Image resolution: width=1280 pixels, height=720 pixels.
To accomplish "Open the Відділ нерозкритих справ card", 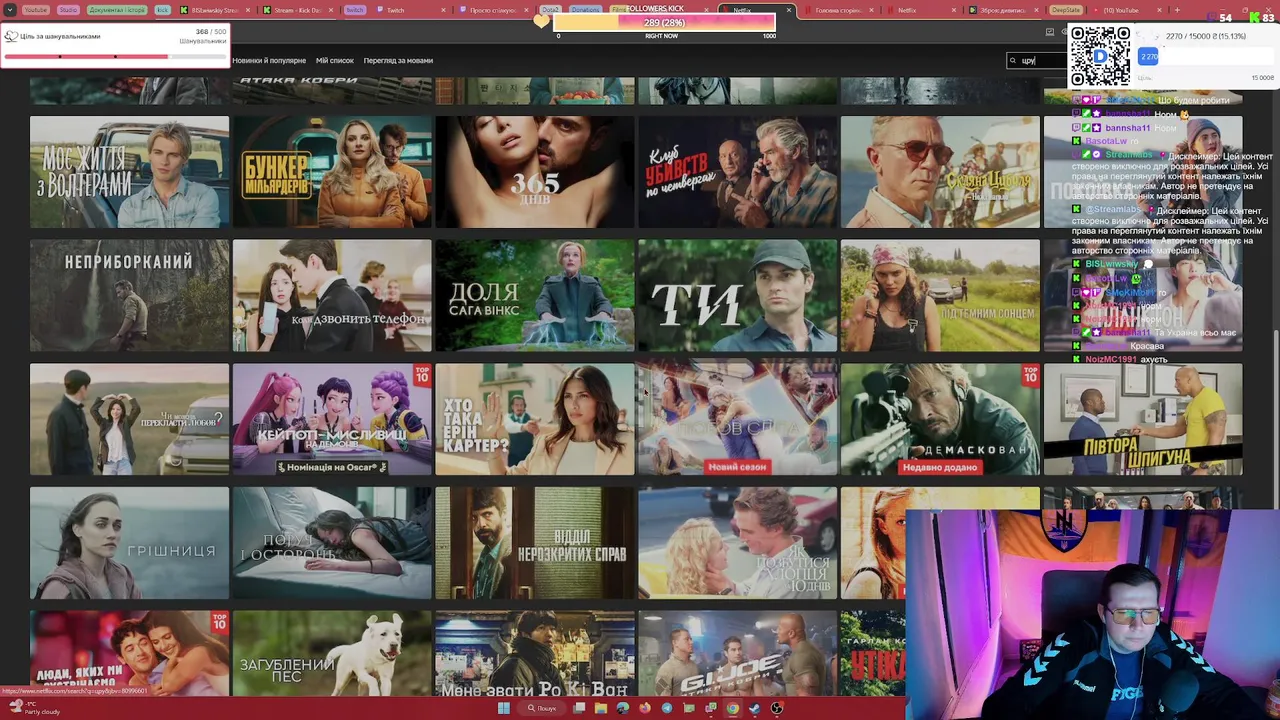I will pos(535,543).
